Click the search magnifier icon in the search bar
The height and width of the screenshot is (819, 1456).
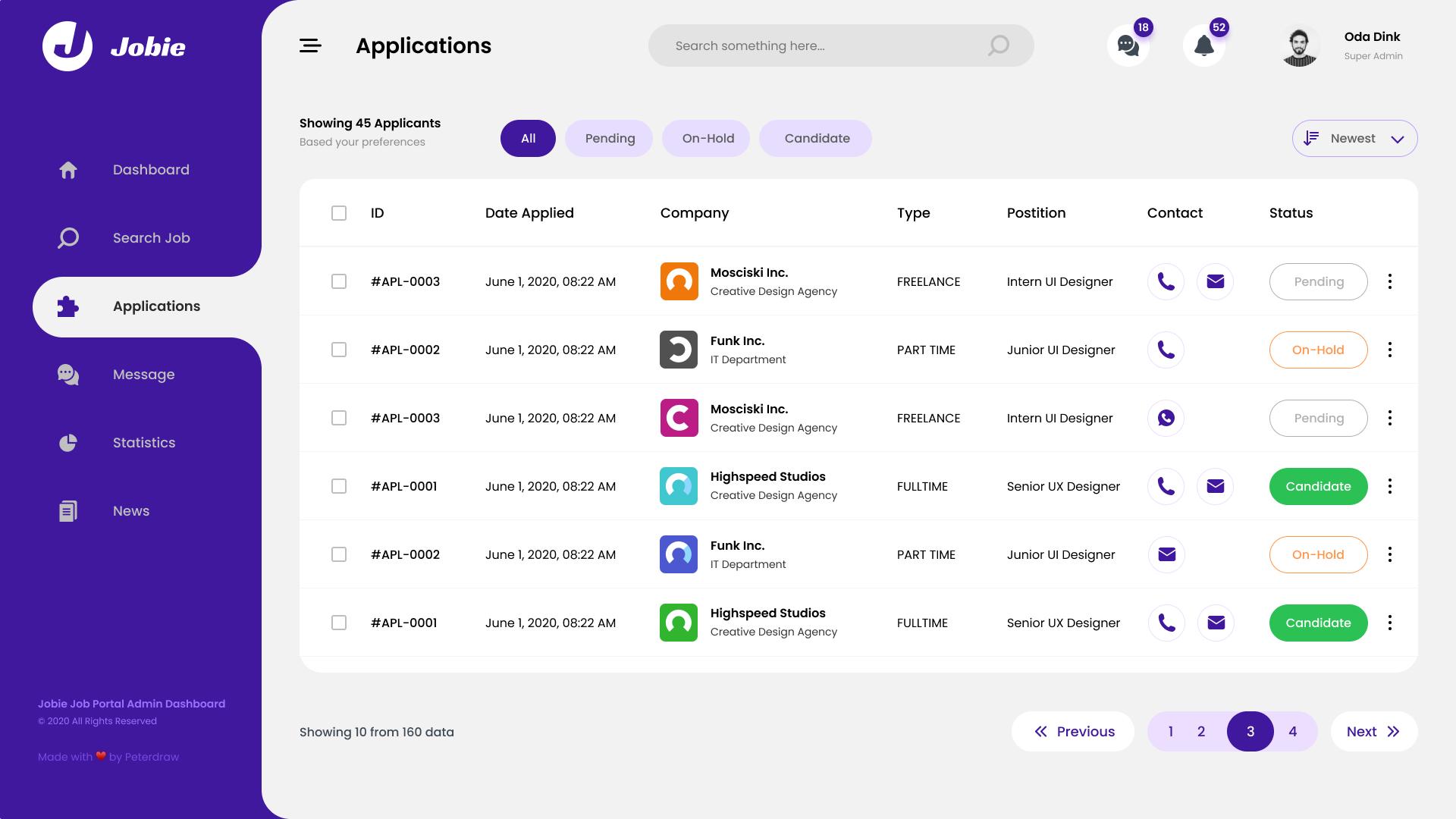point(998,46)
